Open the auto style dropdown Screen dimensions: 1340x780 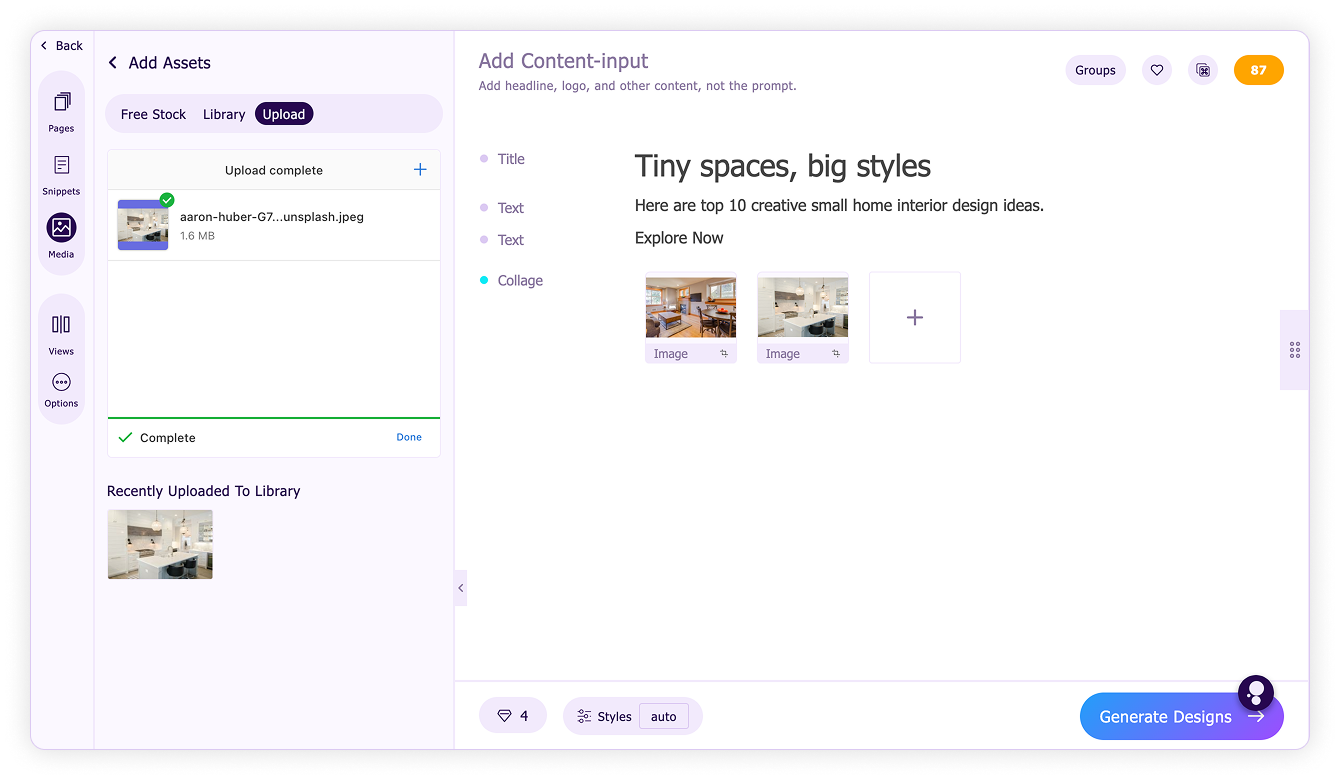664,716
